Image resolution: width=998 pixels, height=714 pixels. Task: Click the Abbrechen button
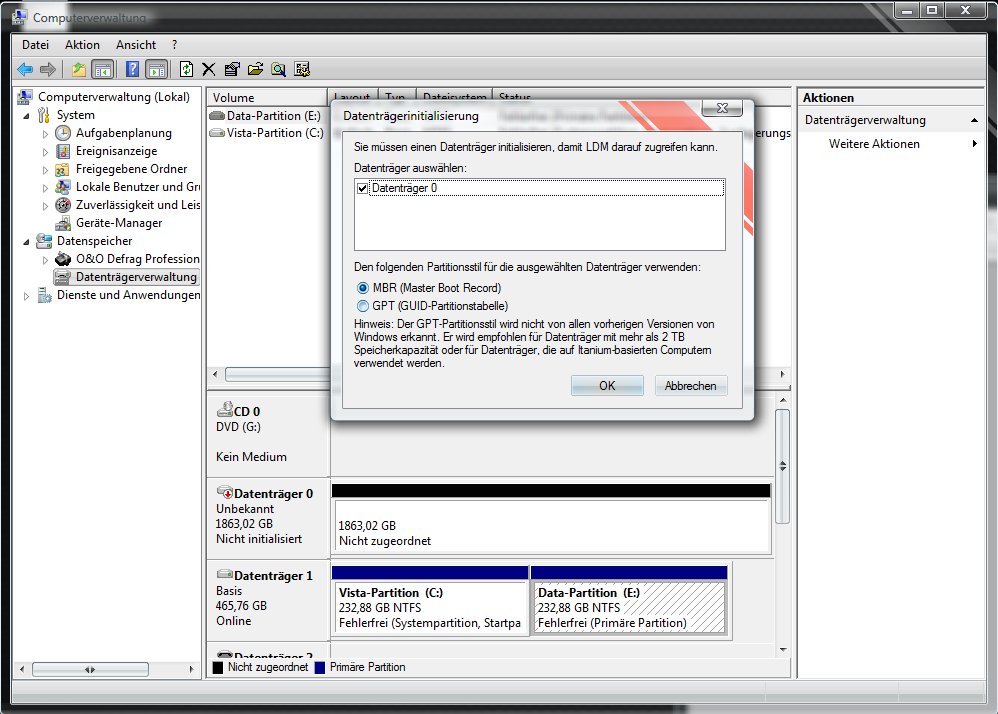click(691, 386)
